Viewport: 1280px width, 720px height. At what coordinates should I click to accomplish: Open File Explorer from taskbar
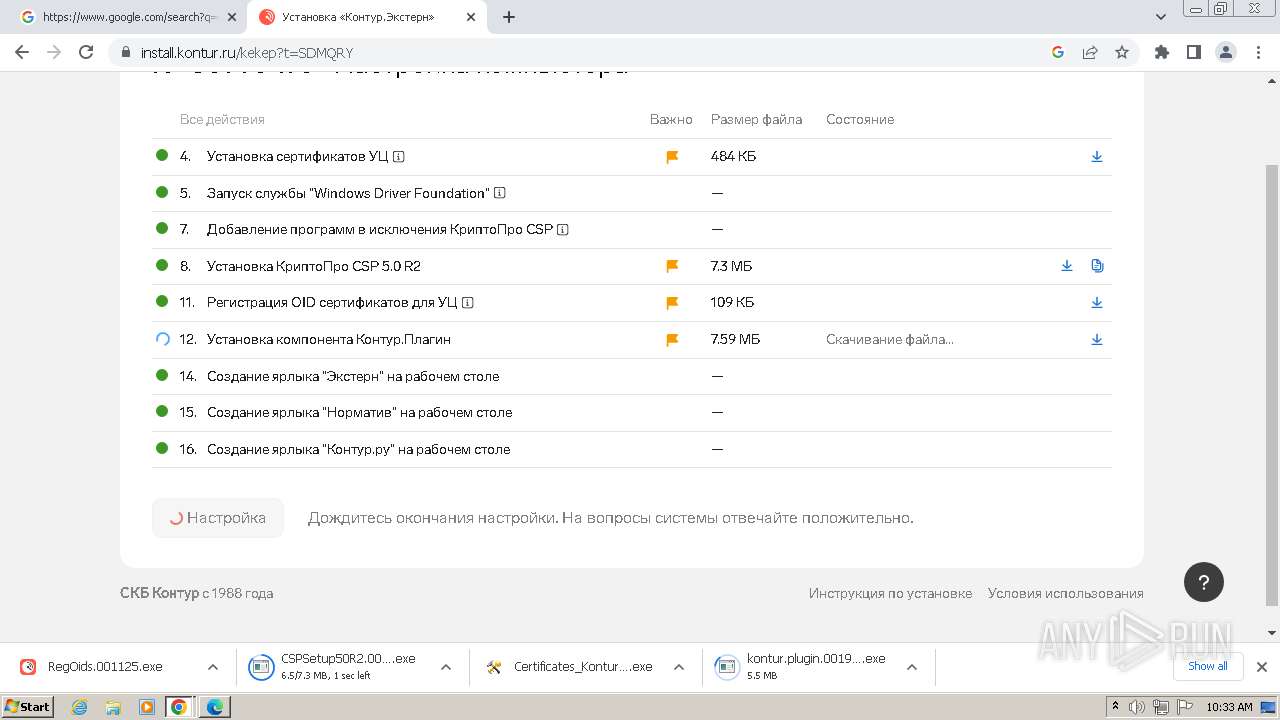tap(113, 707)
